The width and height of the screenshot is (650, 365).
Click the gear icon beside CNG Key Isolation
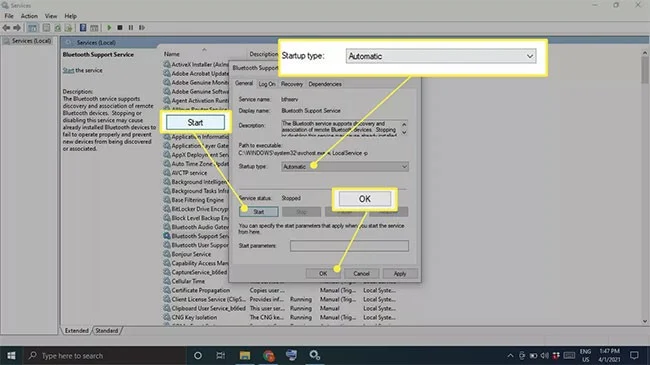(167, 317)
